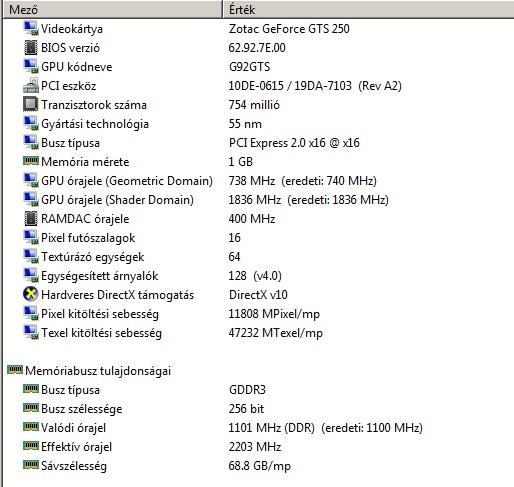514x487 pixels.
Task: Click the Mező column header
Action: pyautogui.click(x=112, y=9)
